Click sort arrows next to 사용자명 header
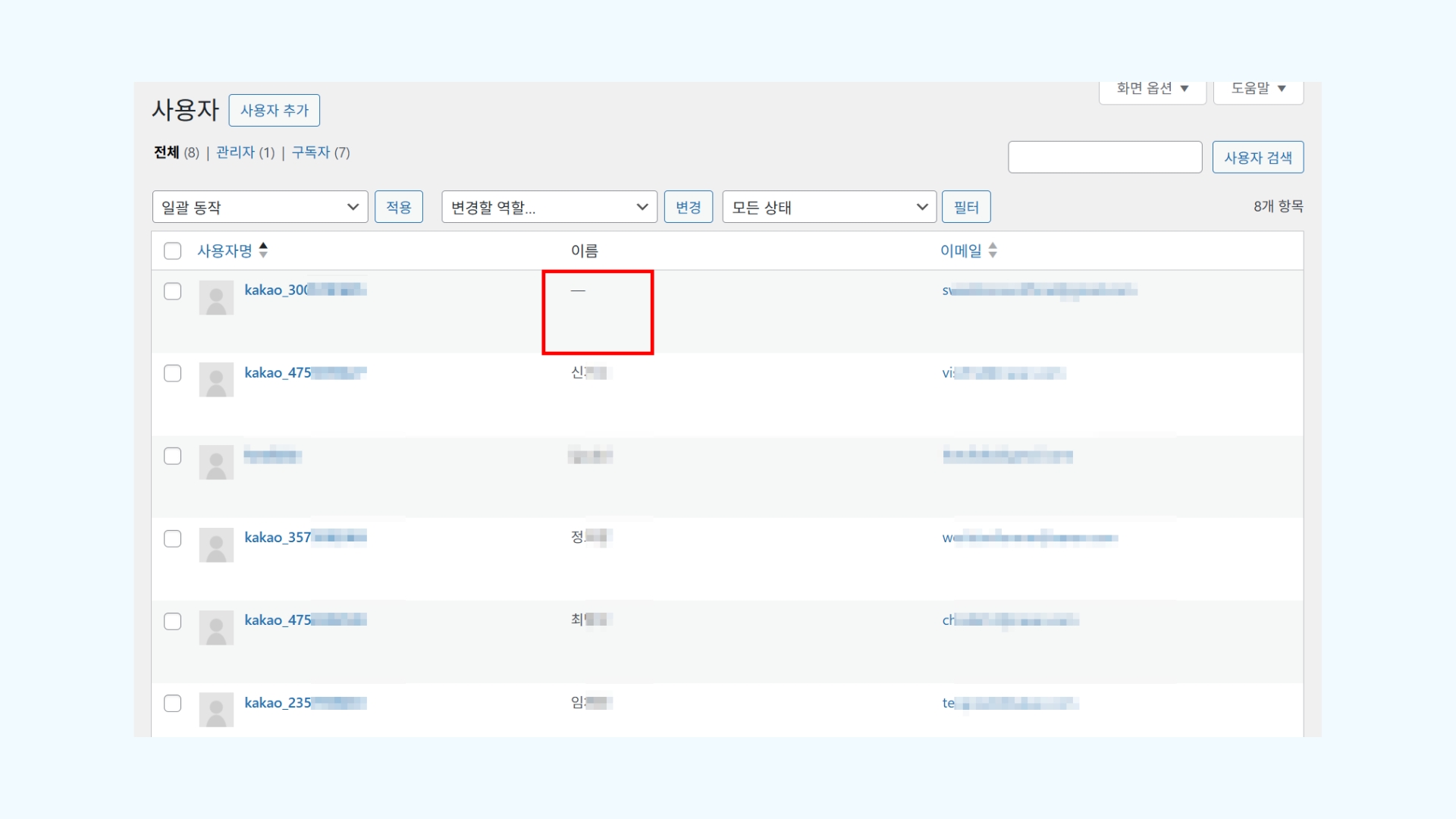 pos(263,250)
